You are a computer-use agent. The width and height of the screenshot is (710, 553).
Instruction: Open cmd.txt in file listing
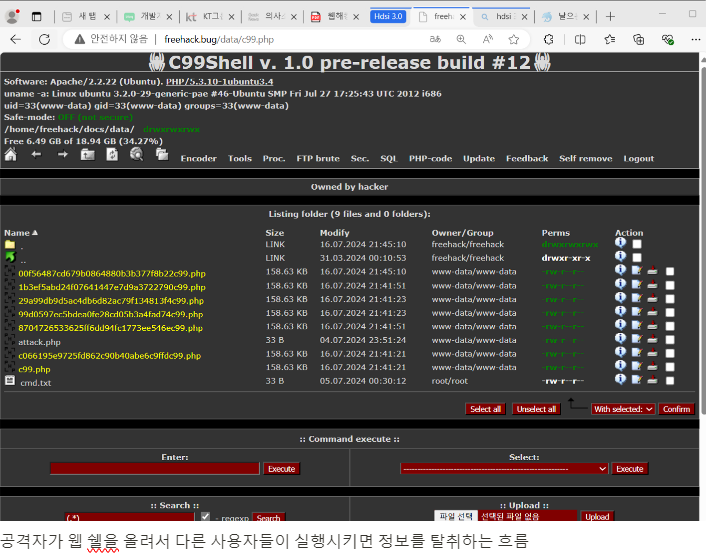click(x=36, y=383)
